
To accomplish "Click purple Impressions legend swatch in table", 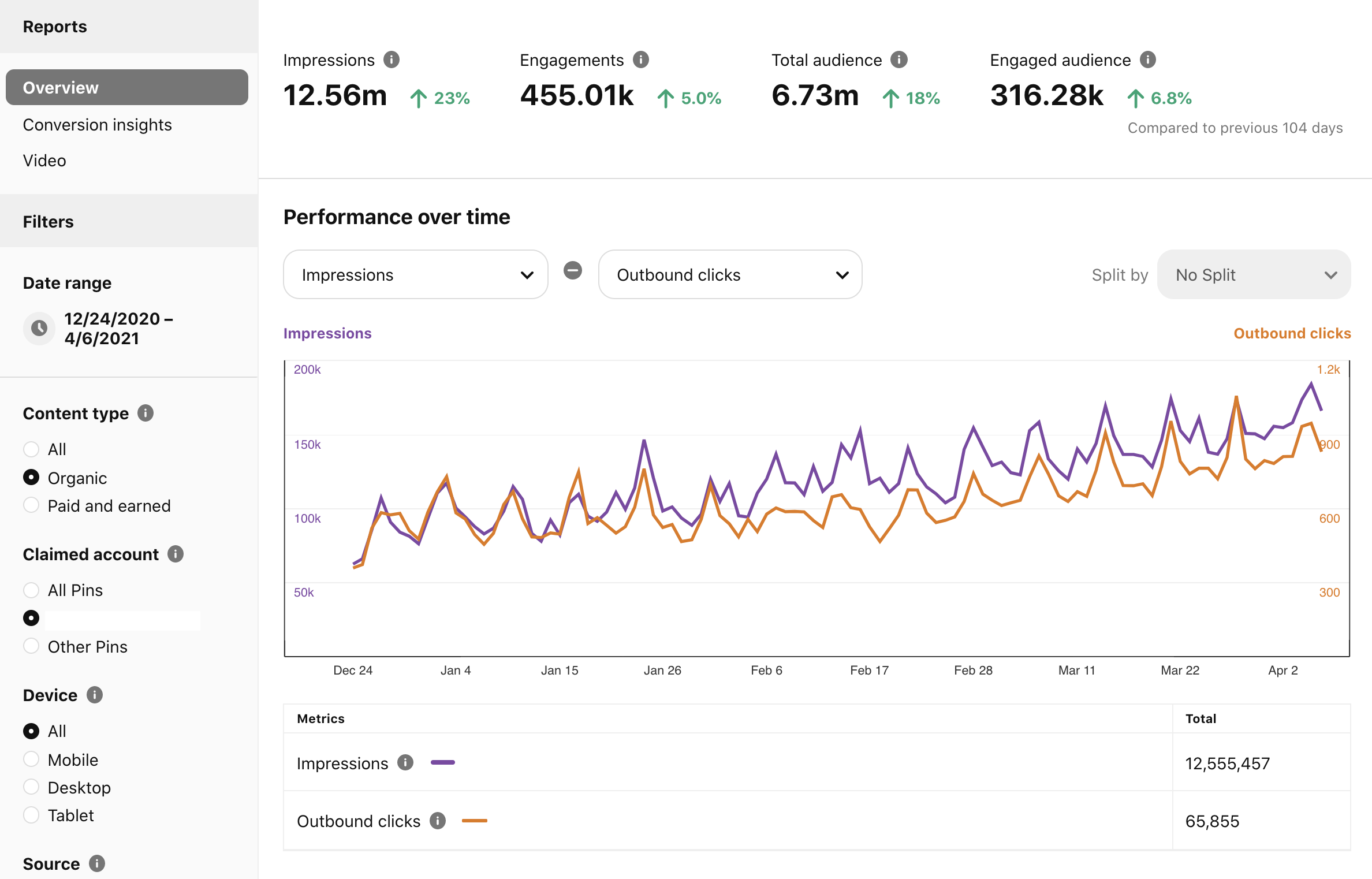I will point(443,762).
